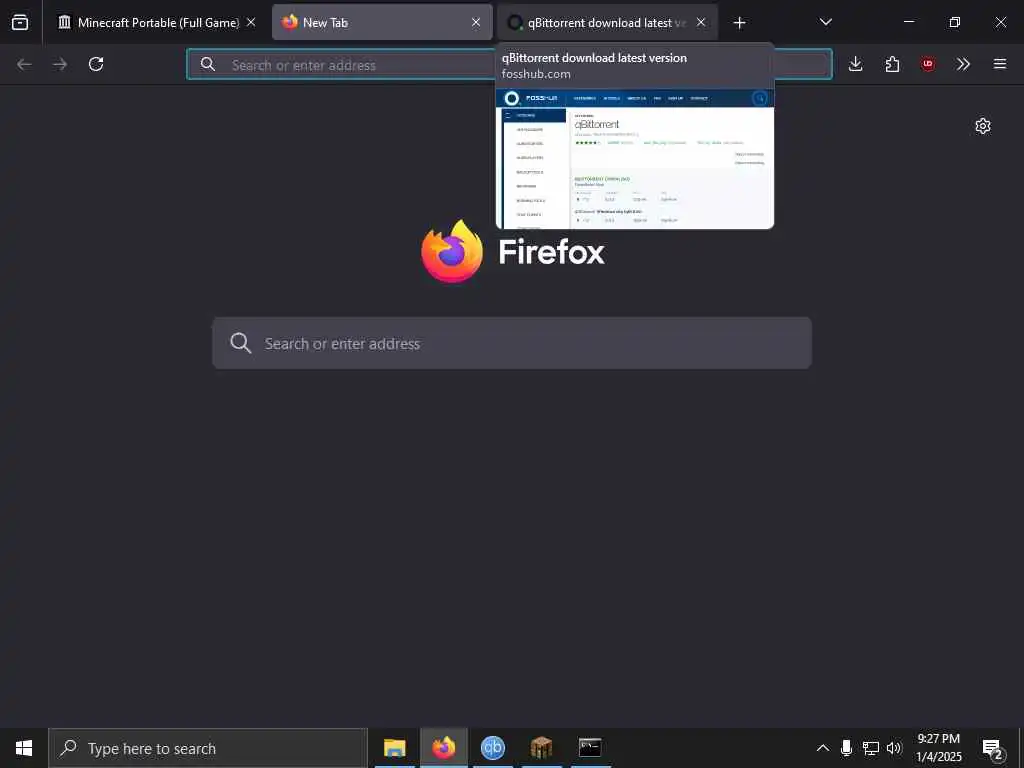
Task: Open the Windows Start menu
Action: coord(24,748)
